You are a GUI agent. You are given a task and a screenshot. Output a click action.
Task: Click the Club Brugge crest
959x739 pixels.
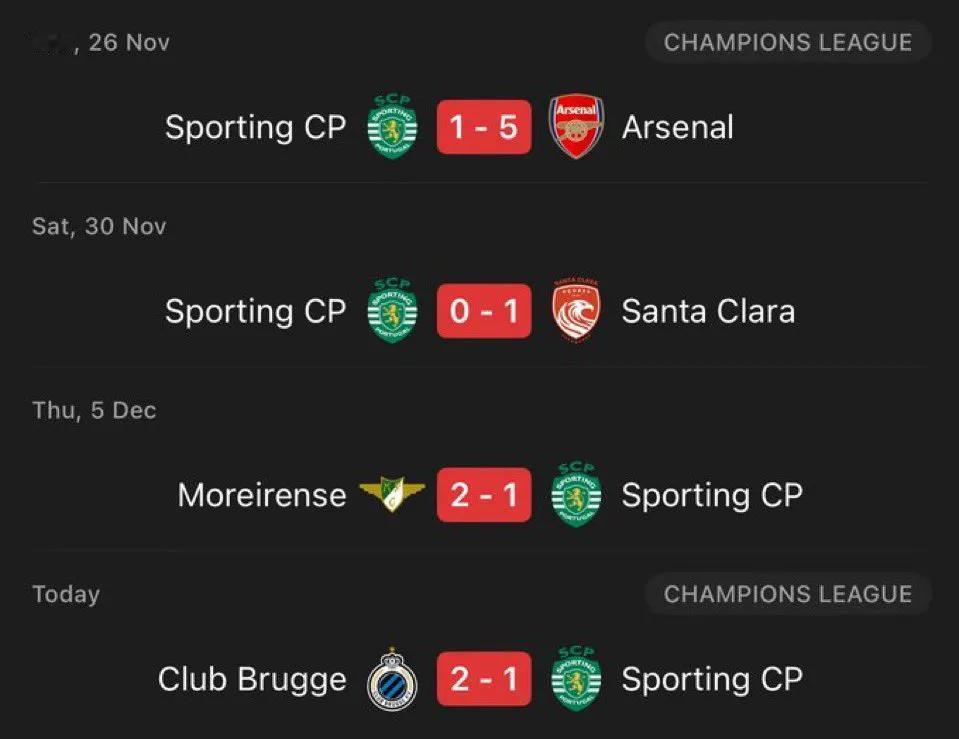pos(392,678)
